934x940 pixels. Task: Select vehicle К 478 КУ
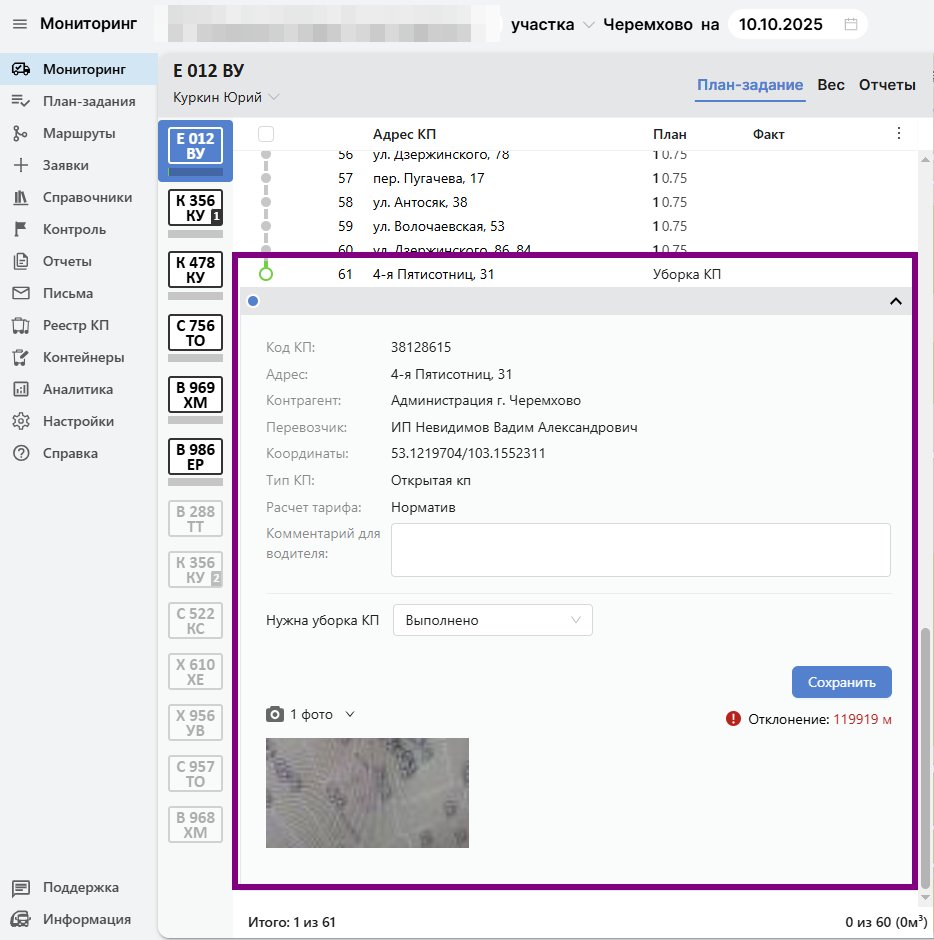(x=195, y=270)
